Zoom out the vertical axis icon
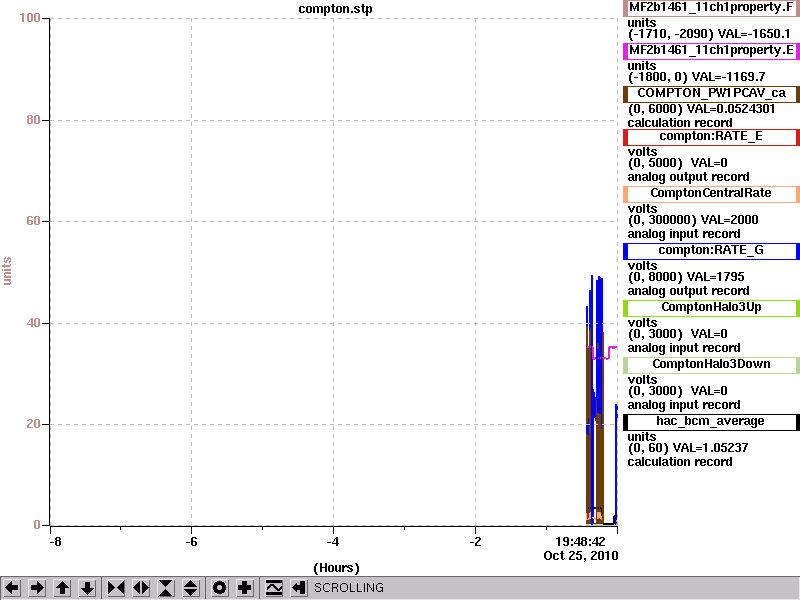Screen dimensions: 800x600 coord(191,588)
